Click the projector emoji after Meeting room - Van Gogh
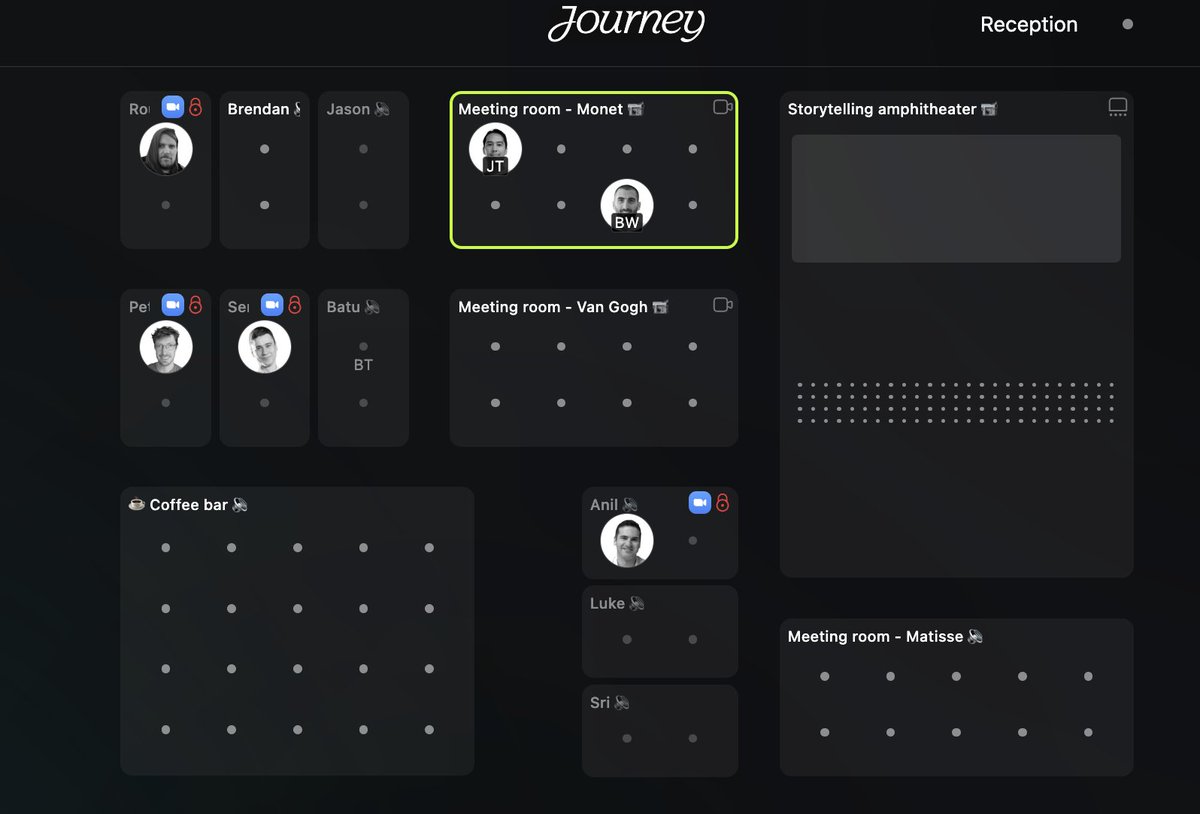The height and width of the screenshot is (814, 1200). [x=660, y=307]
